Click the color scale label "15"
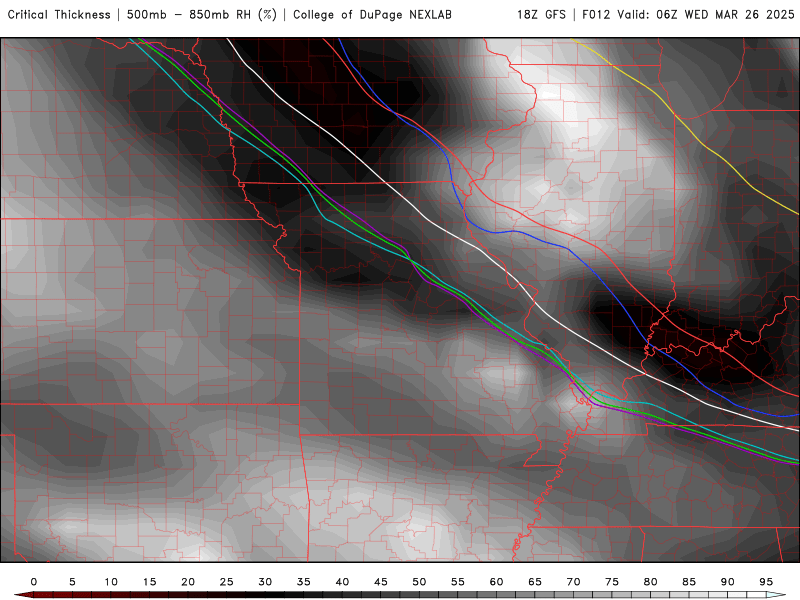This screenshot has height=600, width=800. tap(149, 582)
